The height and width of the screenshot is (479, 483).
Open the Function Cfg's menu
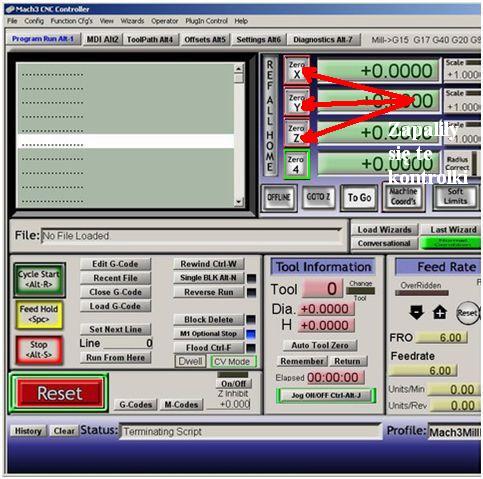point(72,21)
